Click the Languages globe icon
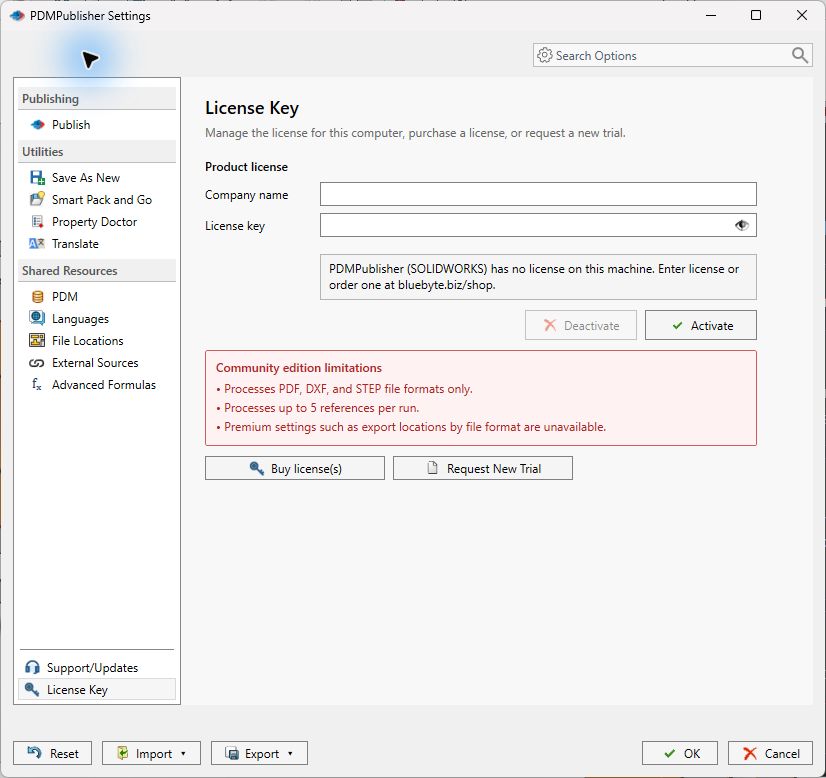826x778 pixels. [x=37, y=318]
